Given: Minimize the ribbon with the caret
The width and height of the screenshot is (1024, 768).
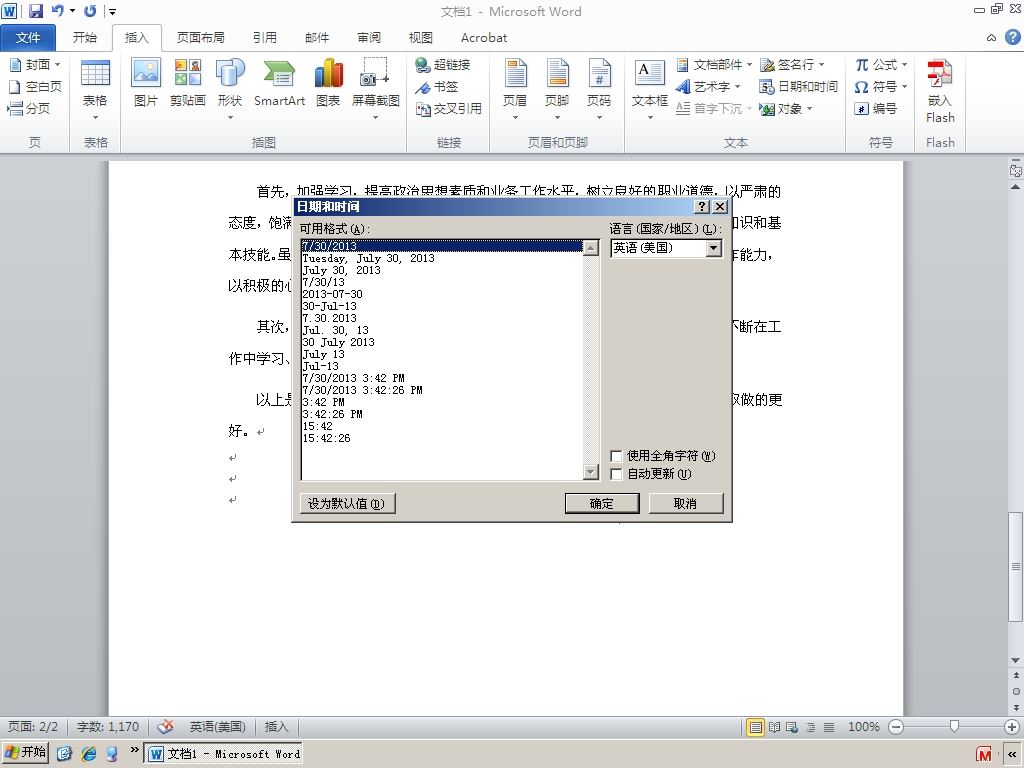Looking at the screenshot, I should 991,38.
